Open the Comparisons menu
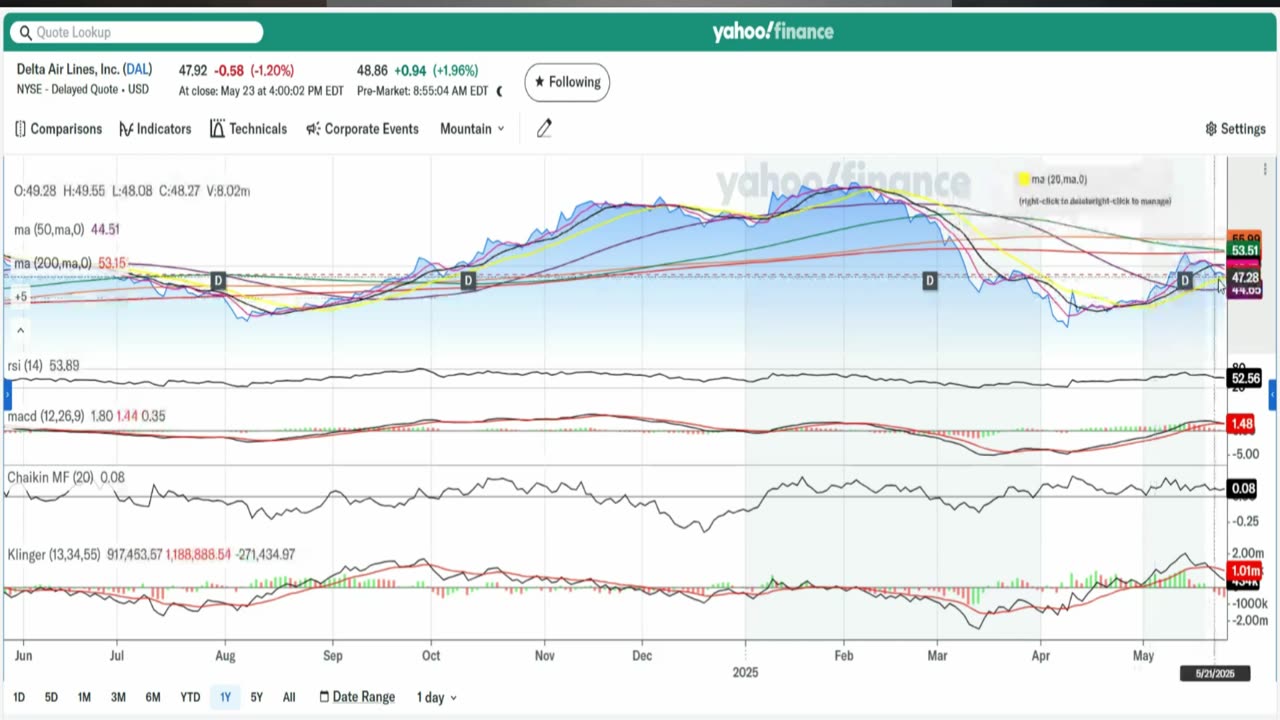Image resolution: width=1280 pixels, height=720 pixels. [x=58, y=129]
